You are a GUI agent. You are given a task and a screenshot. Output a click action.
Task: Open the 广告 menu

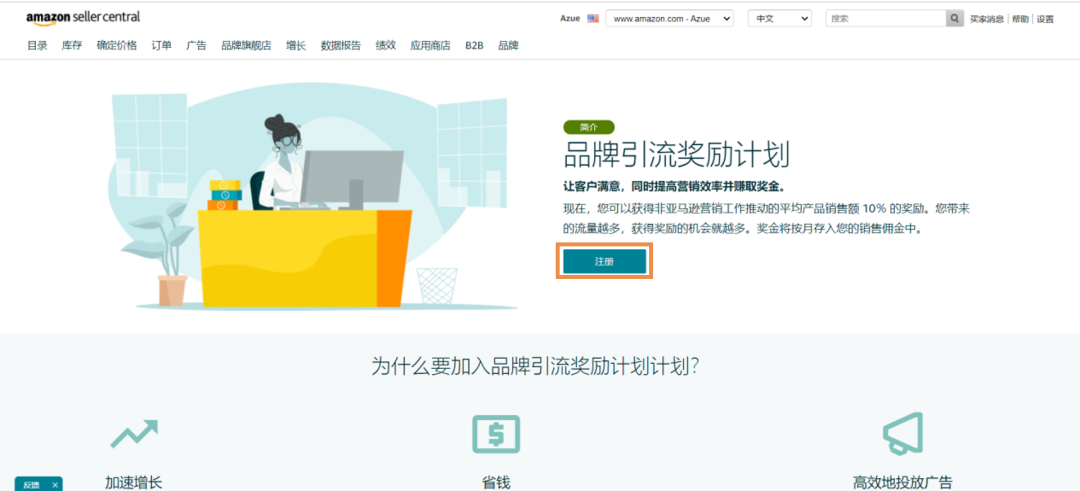tap(196, 45)
